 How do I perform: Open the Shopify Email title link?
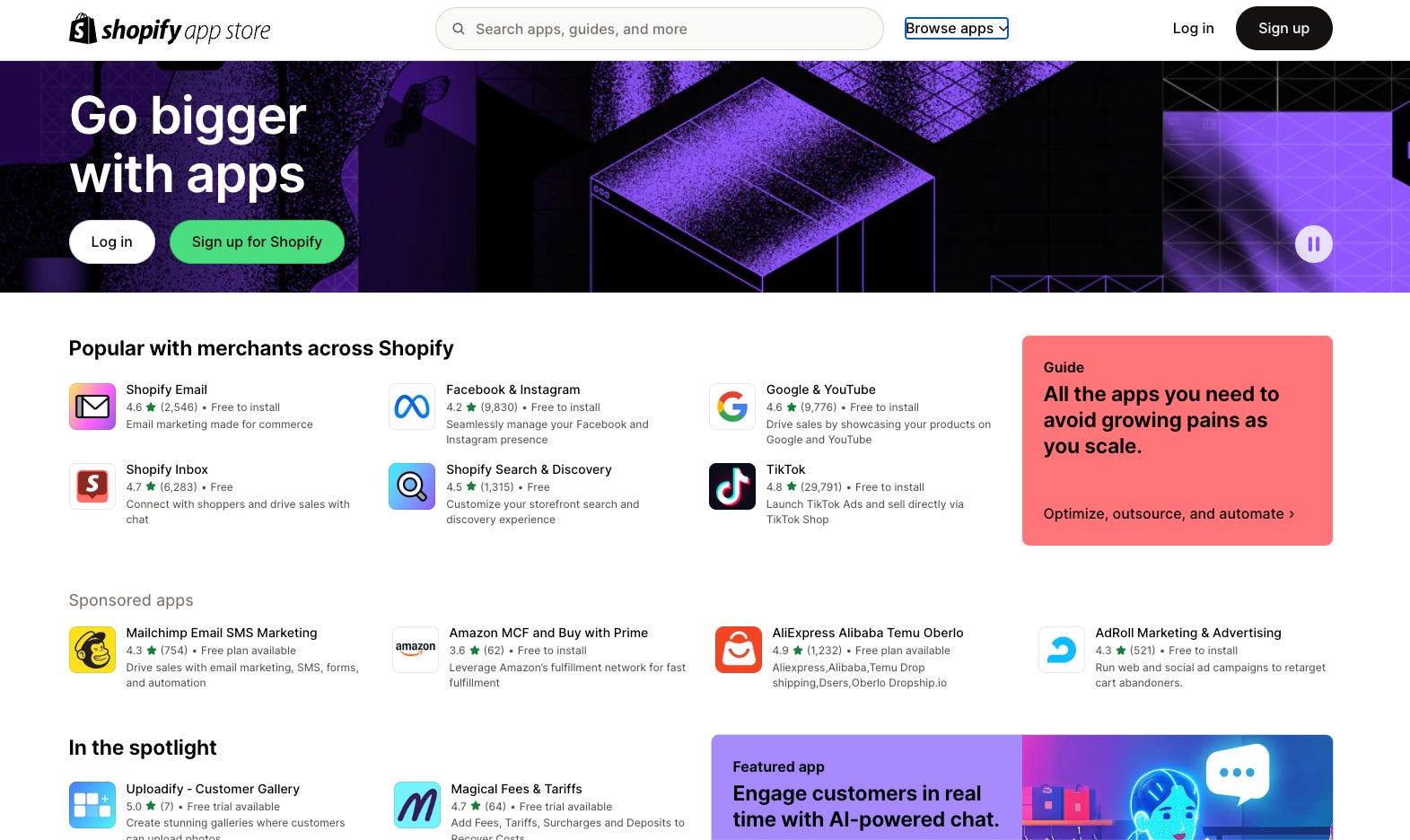click(x=167, y=389)
